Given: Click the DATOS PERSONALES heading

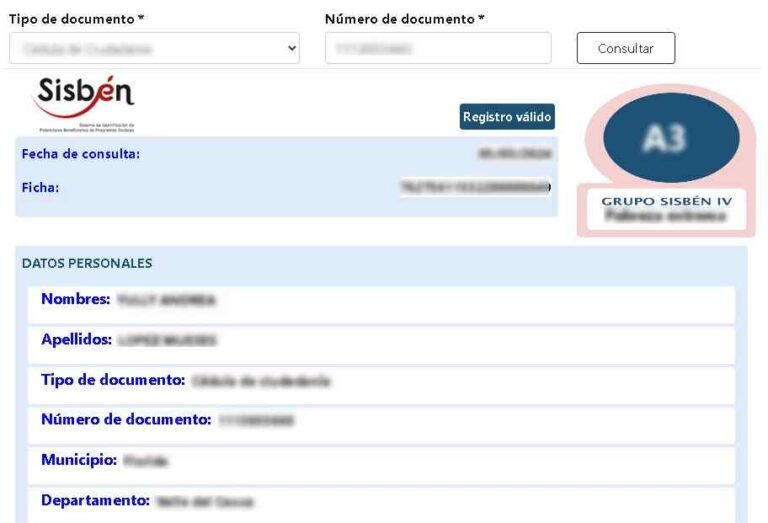Looking at the screenshot, I should pos(87,263).
